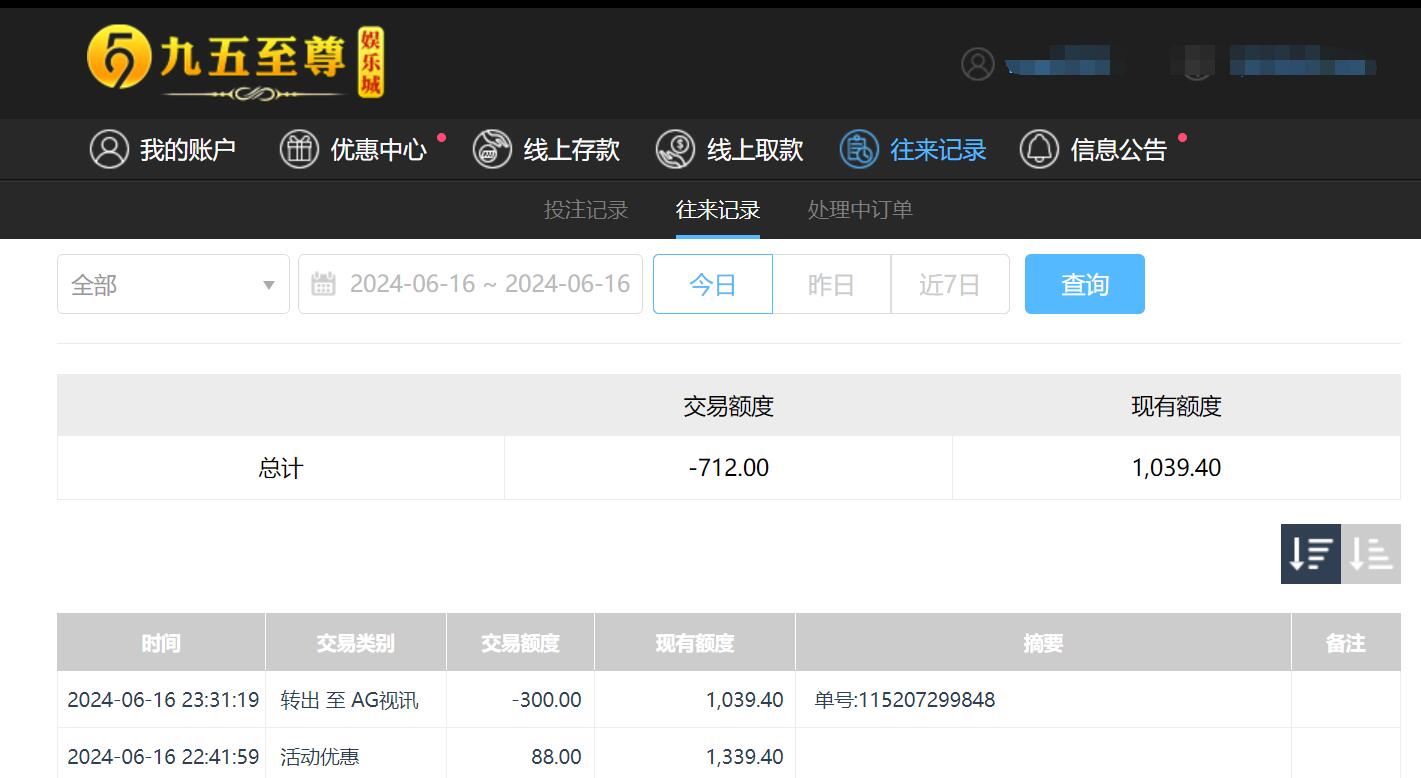Viewport: 1421px width, 778px height.
Task: Select the active descending sort icon
Action: 1310,554
